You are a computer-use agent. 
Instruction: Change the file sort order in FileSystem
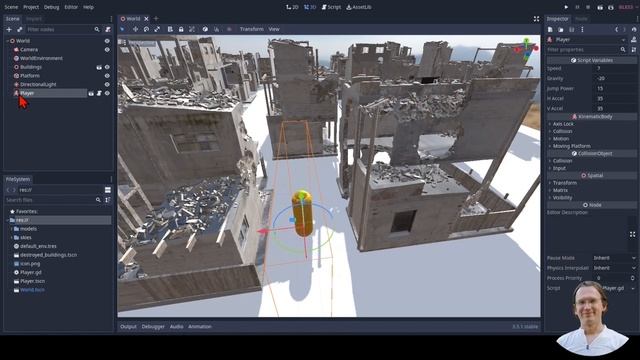tap(108, 200)
